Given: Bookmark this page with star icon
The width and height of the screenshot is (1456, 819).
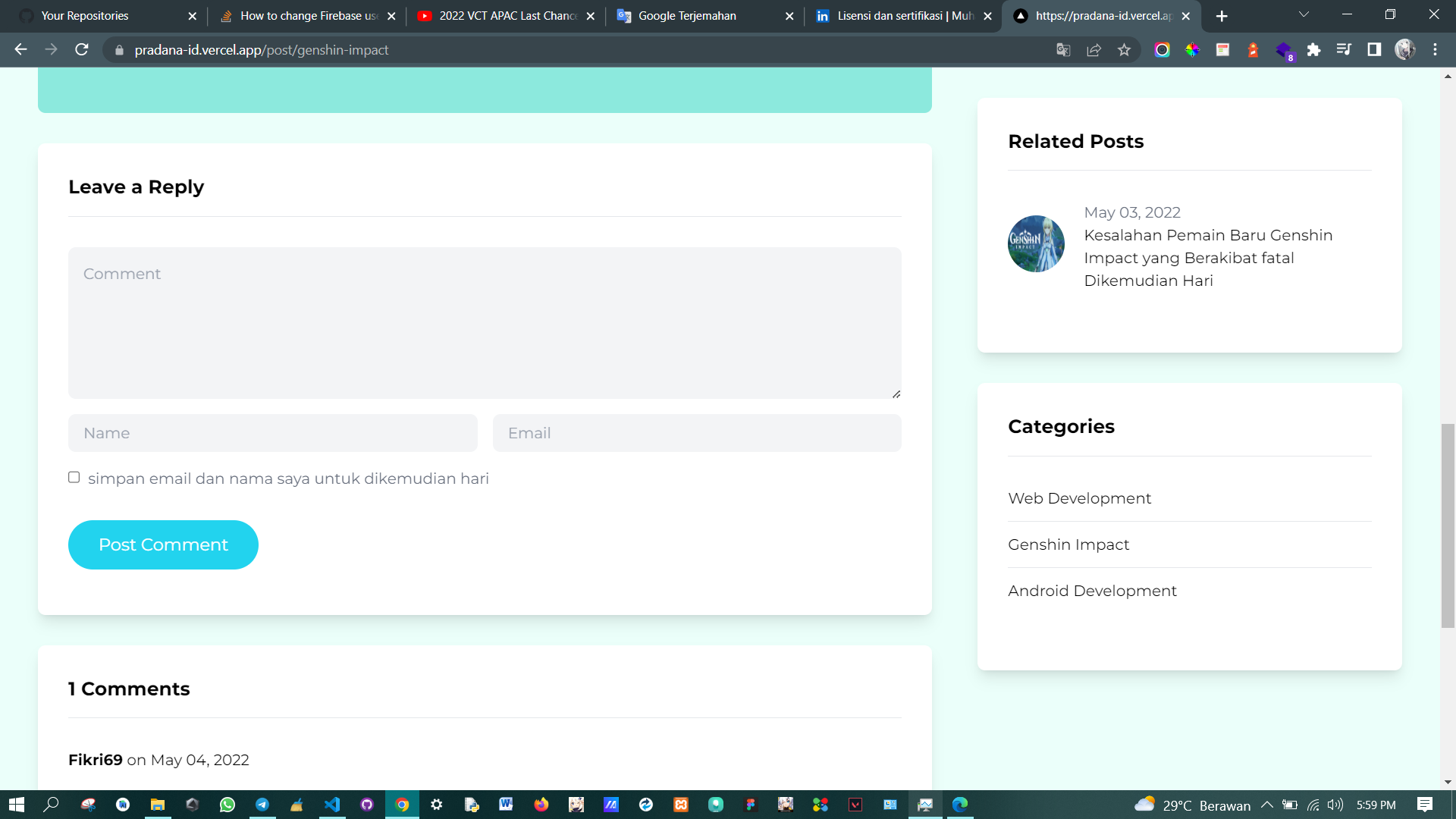Looking at the screenshot, I should click(1124, 50).
